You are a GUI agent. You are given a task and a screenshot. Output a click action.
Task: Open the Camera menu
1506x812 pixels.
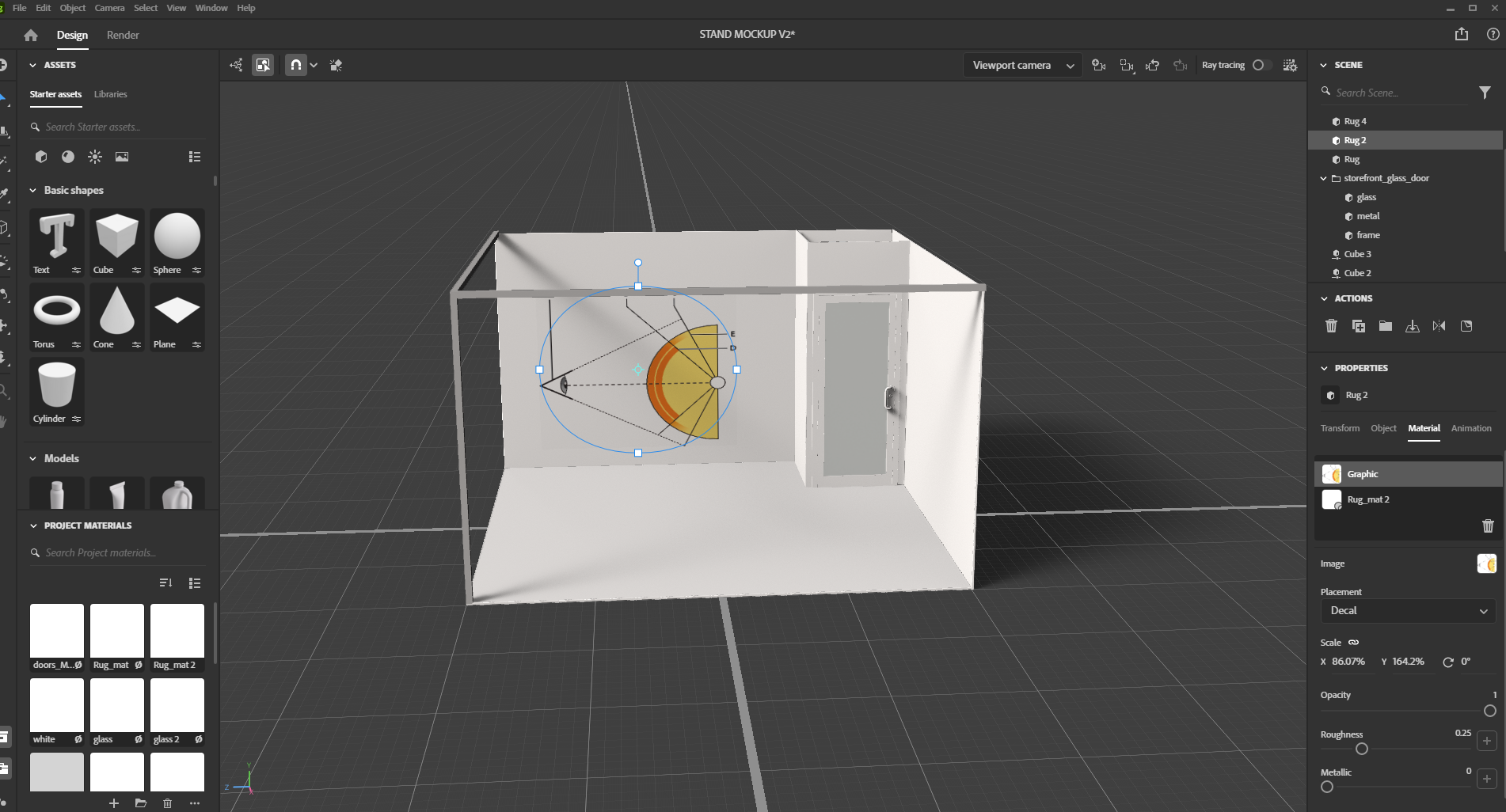click(x=109, y=8)
